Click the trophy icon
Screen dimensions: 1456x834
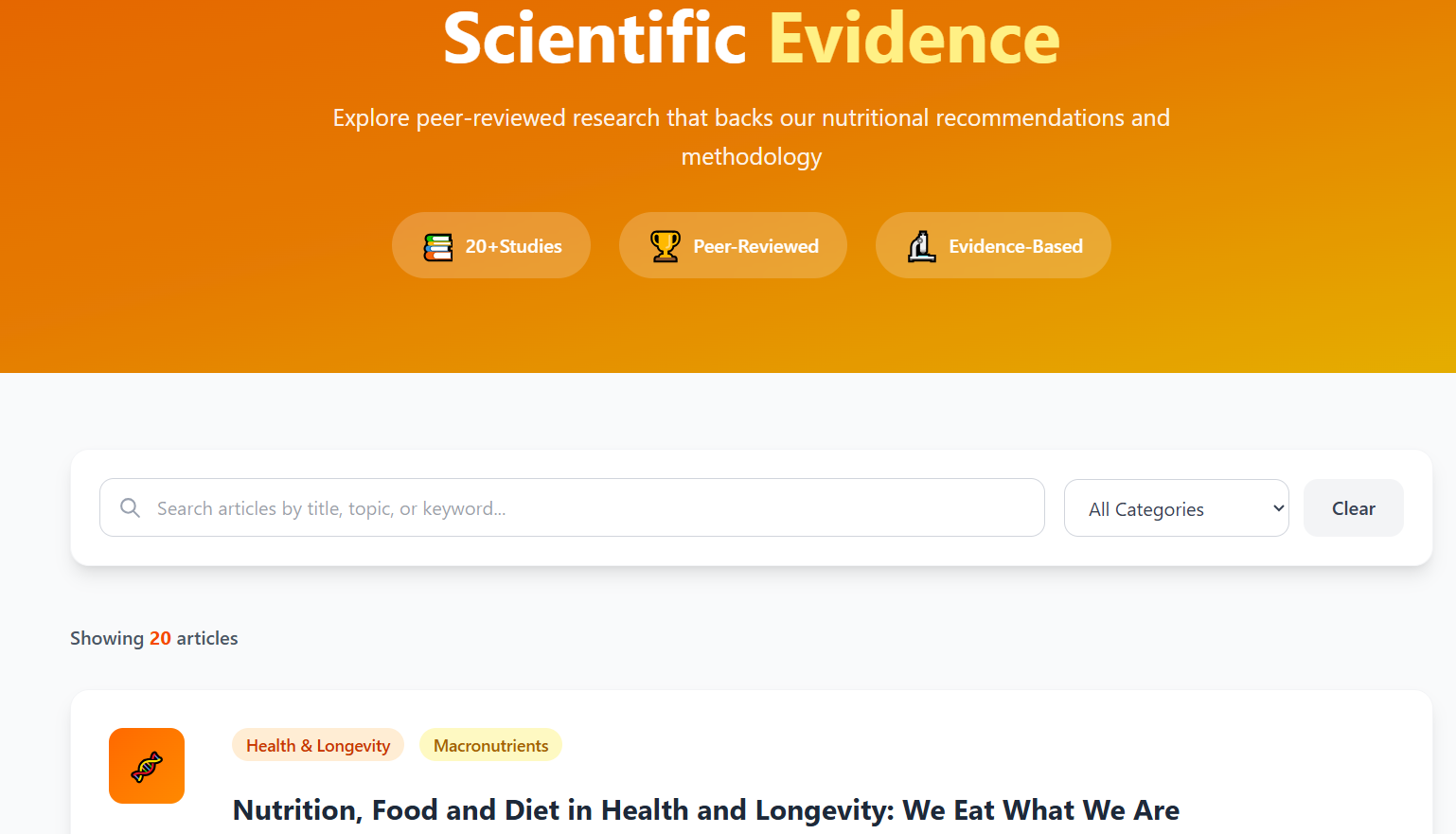tap(665, 246)
